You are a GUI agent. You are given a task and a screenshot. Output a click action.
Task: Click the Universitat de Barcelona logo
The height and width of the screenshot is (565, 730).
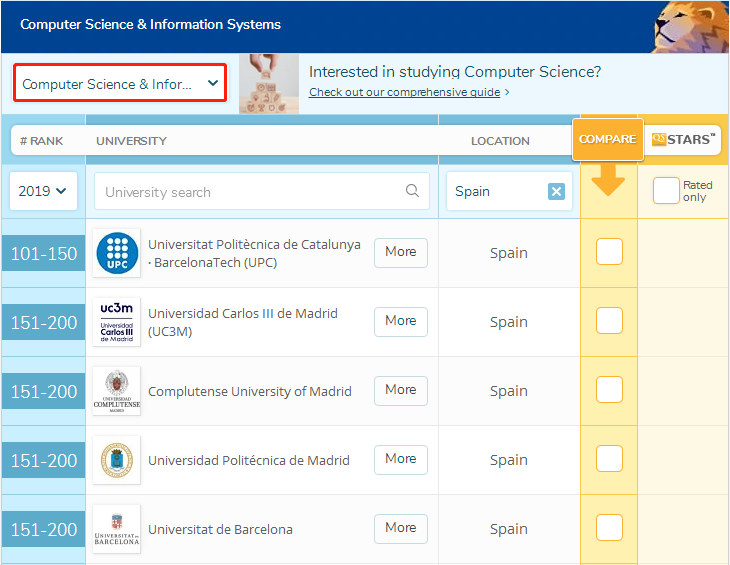(x=117, y=529)
